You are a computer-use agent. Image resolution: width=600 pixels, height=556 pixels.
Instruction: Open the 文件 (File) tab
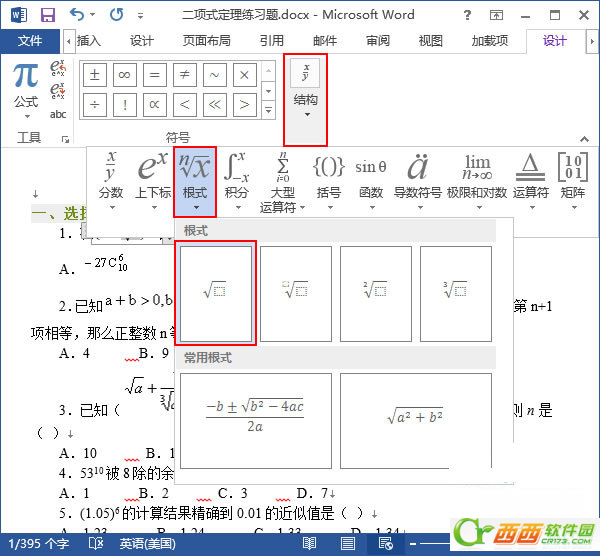click(30, 41)
